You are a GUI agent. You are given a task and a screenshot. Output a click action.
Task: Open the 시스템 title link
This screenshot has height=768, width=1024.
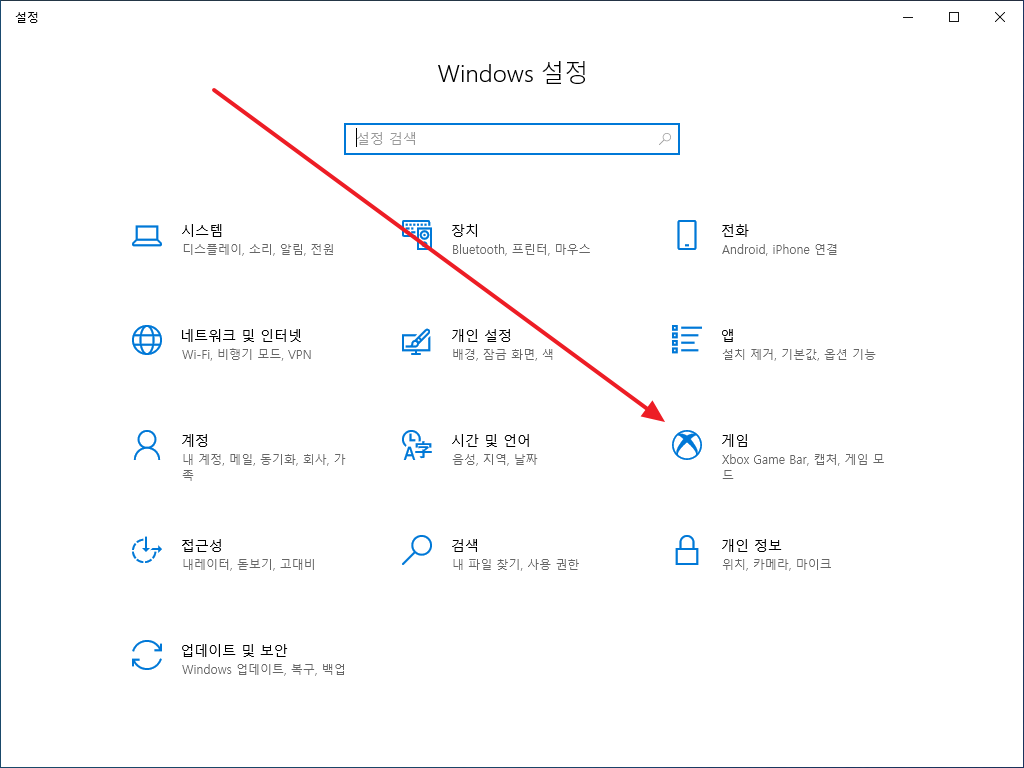[x=202, y=230]
